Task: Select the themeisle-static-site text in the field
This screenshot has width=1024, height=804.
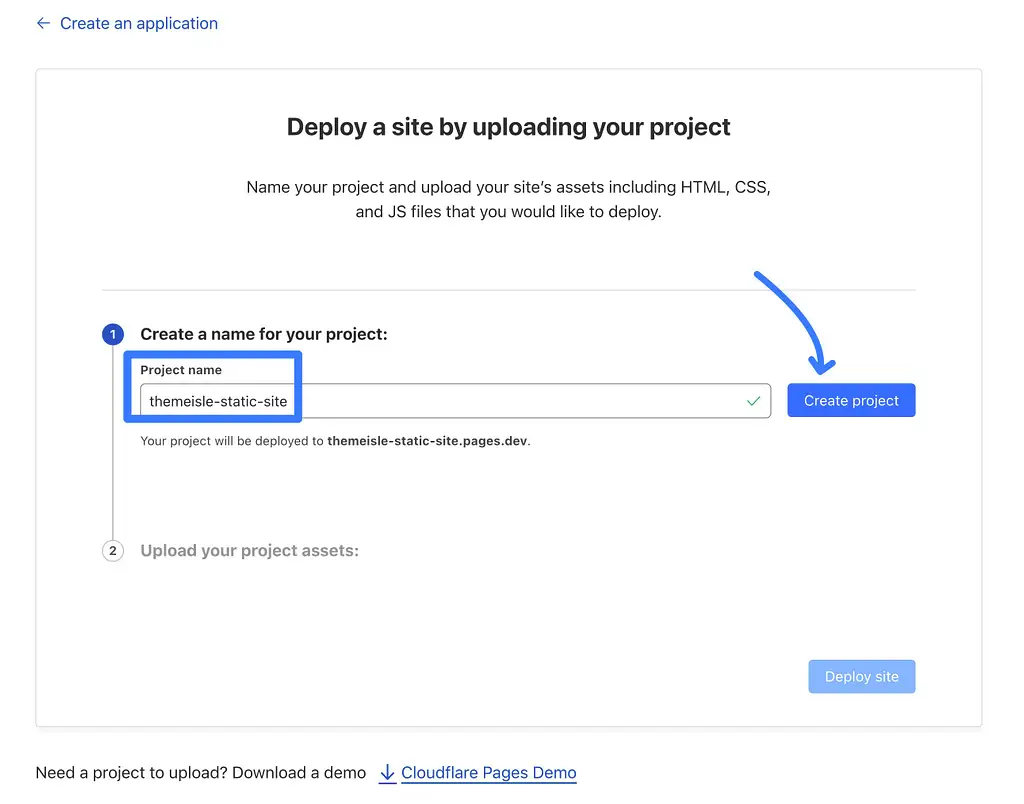Action: click(218, 400)
